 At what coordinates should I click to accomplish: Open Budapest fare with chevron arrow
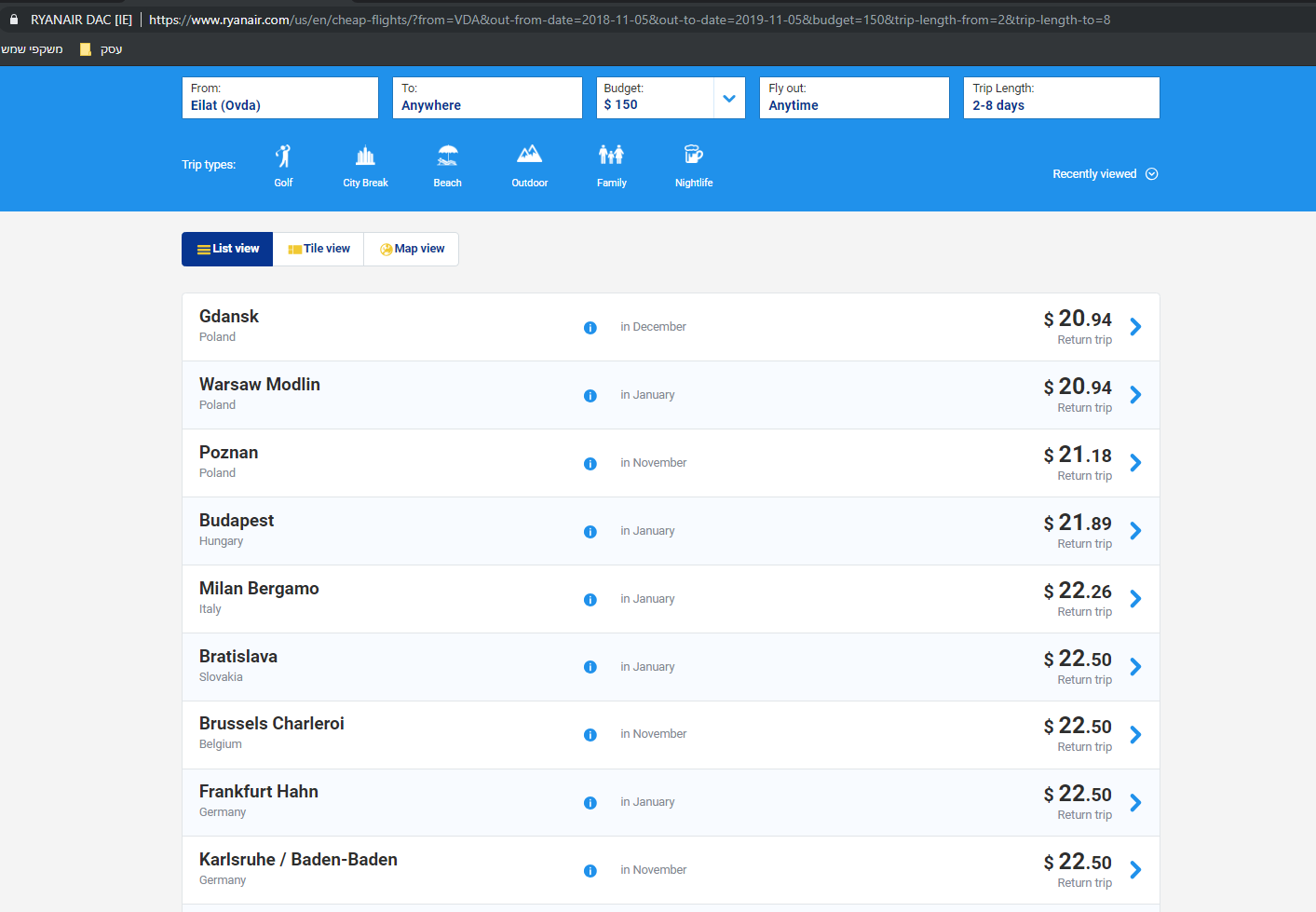[1135, 531]
